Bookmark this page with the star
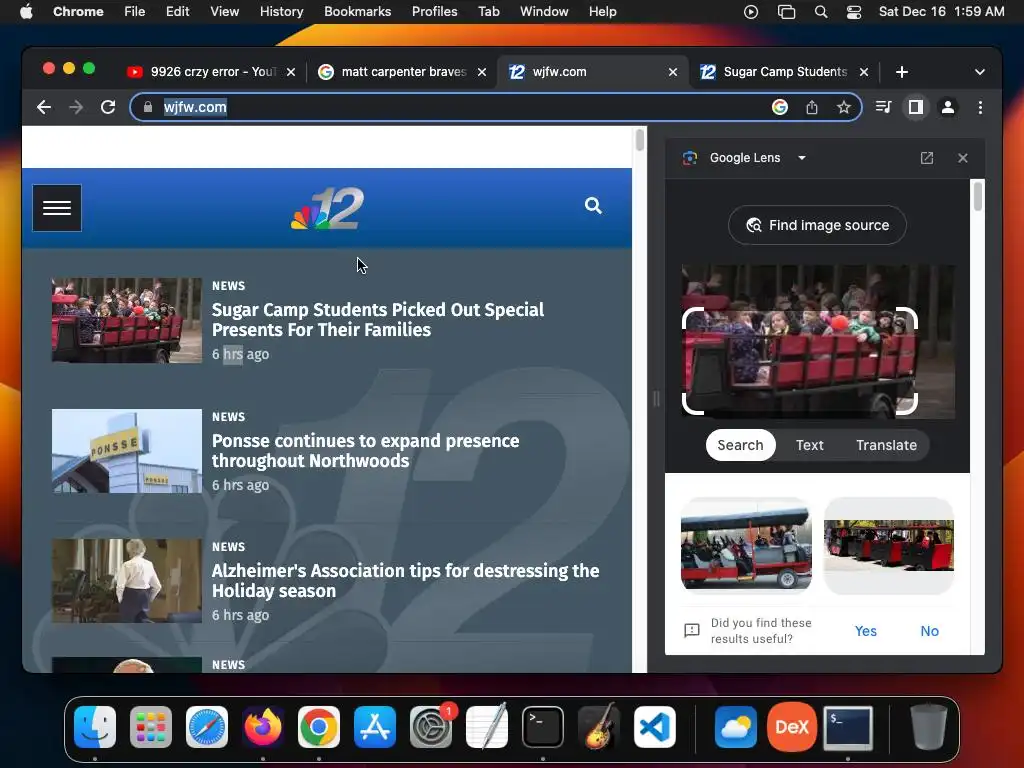The width and height of the screenshot is (1024, 768). [x=844, y=107]
